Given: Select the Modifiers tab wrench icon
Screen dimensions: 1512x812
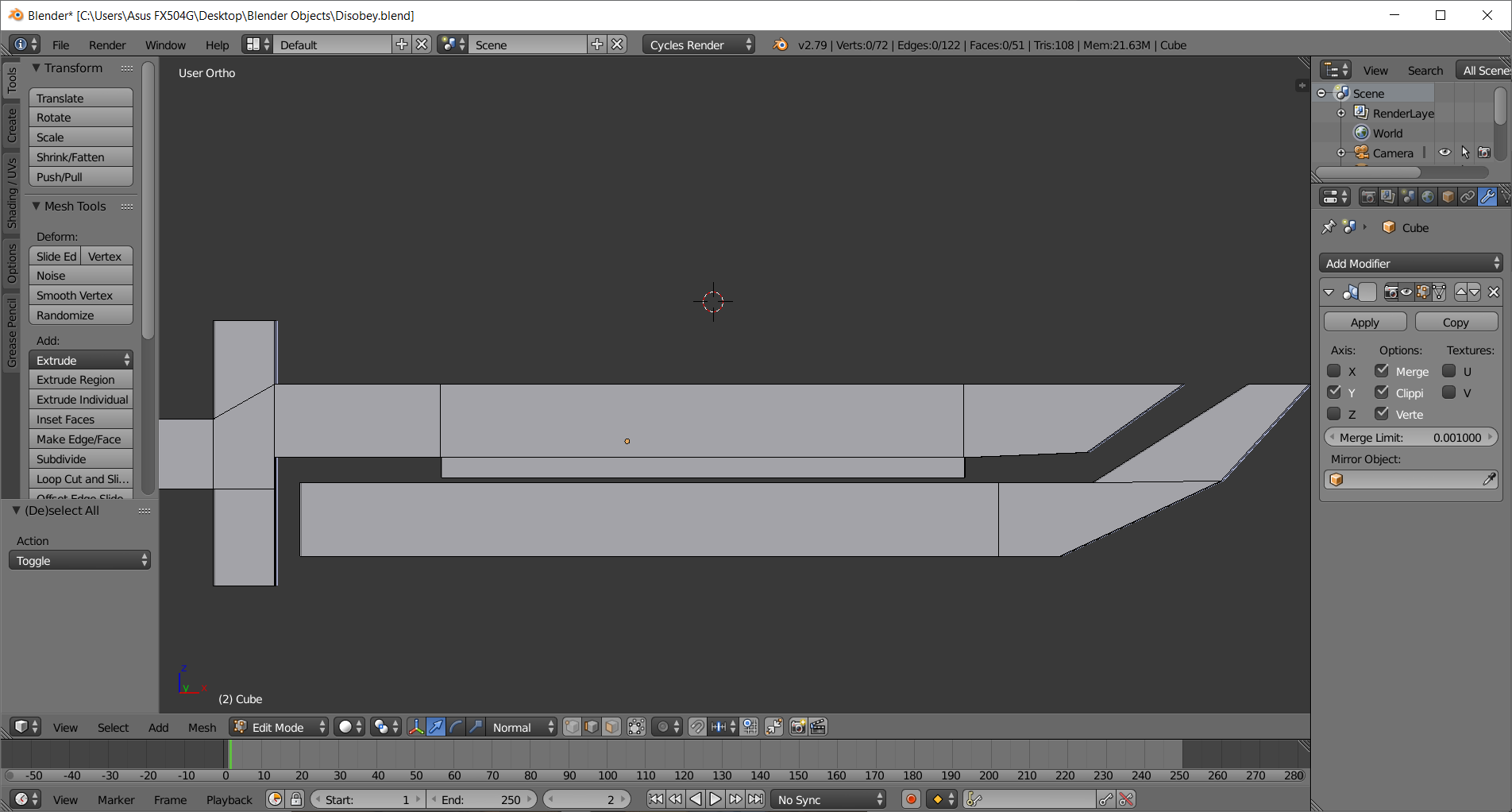Looking at the screenshot, I should 1487,196.
